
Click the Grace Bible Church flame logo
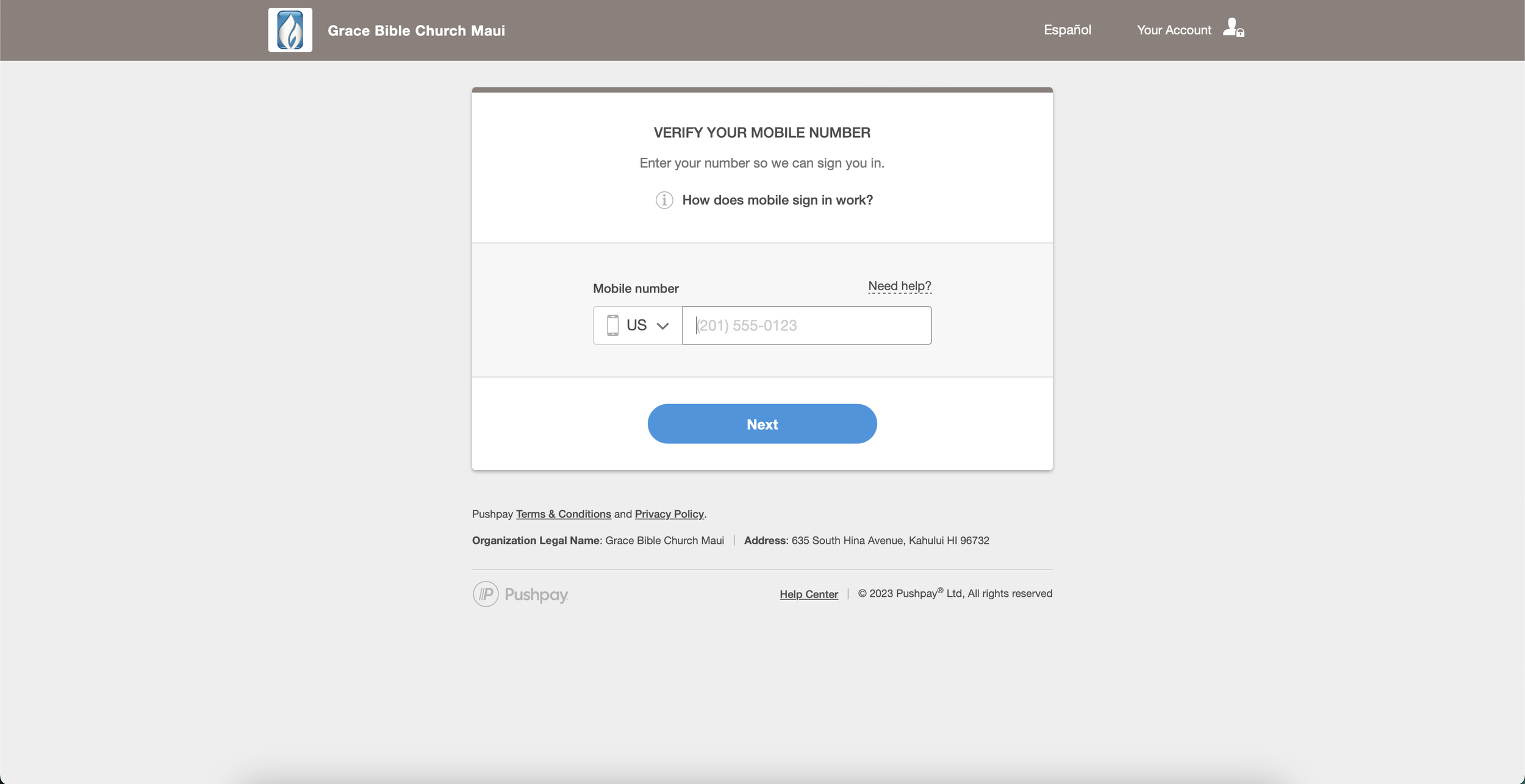[290, 30]
